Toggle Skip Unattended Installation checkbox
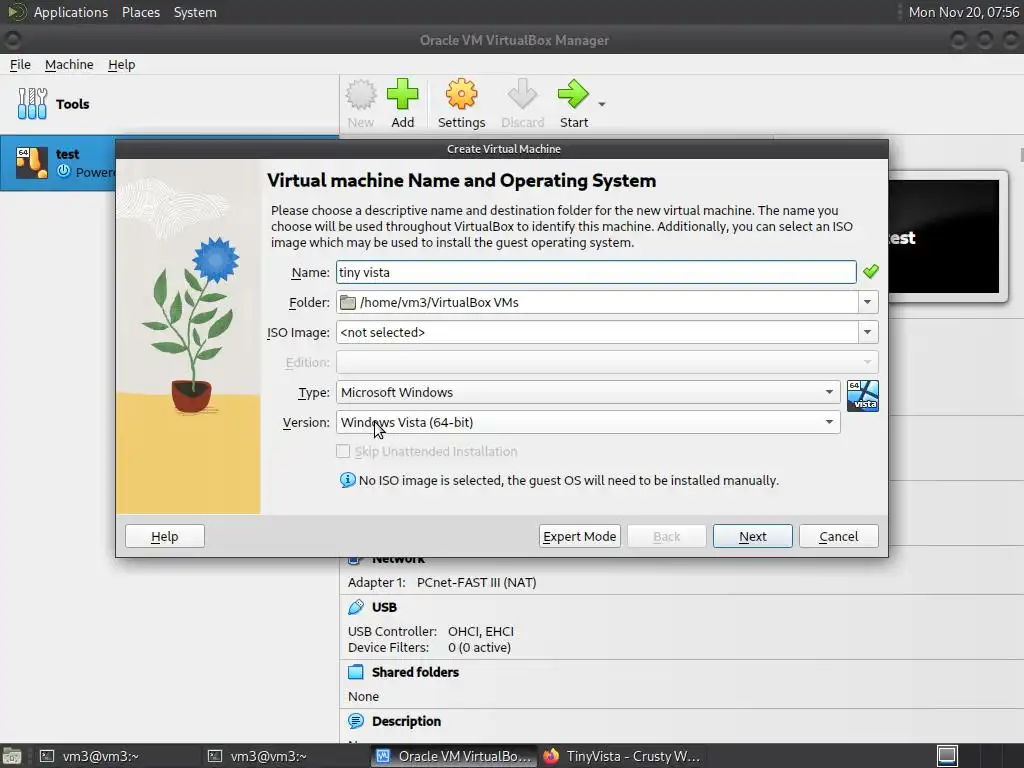This screenshot has height=768, width=1024. click(343, 451)
